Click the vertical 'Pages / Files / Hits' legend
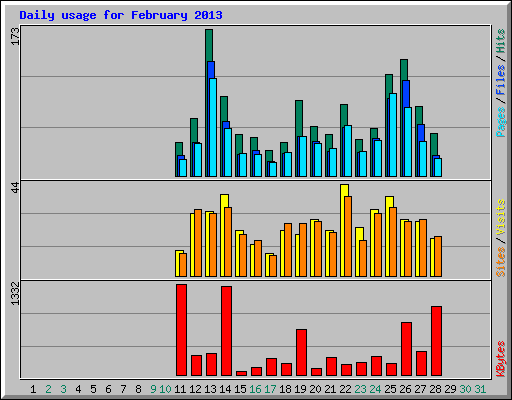Viewport: 512px width, 400px height. [500, 83]
